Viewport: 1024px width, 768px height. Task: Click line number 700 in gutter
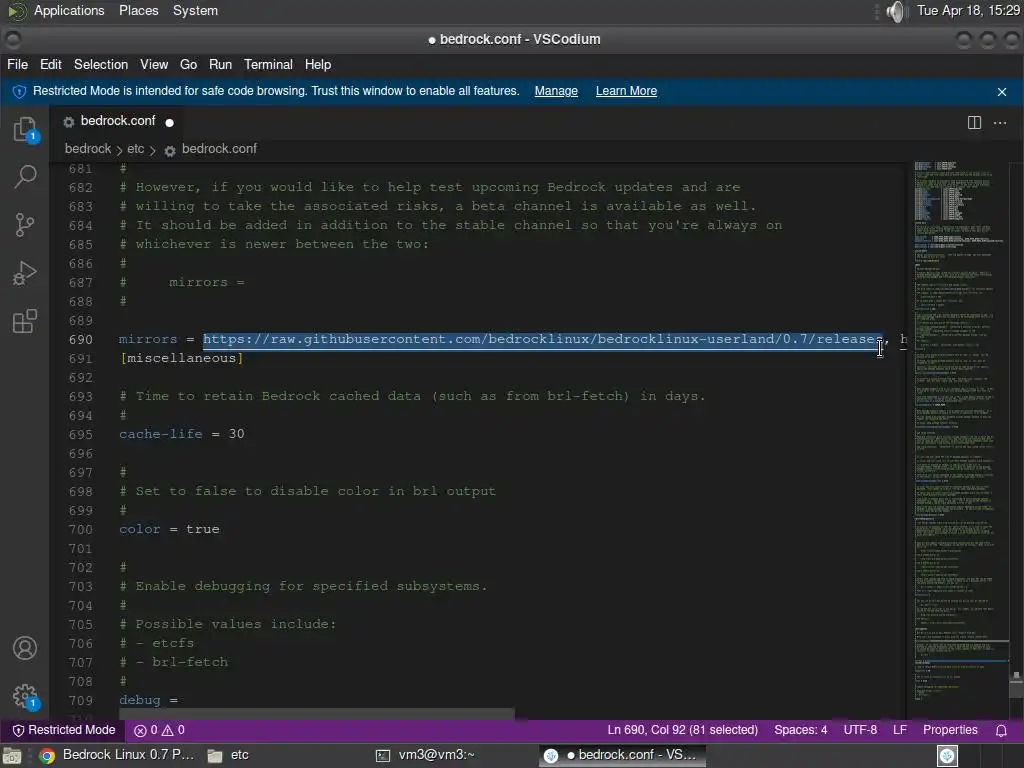click(81, 530)
